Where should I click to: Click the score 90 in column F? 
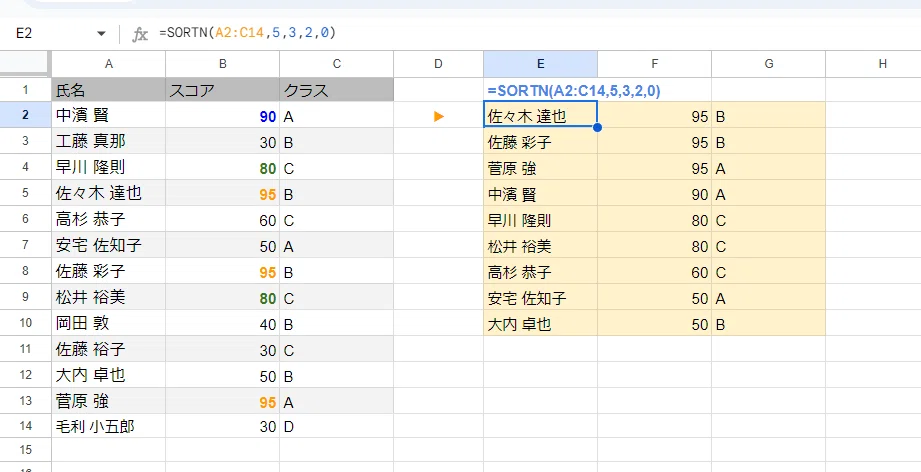[654, 194]
